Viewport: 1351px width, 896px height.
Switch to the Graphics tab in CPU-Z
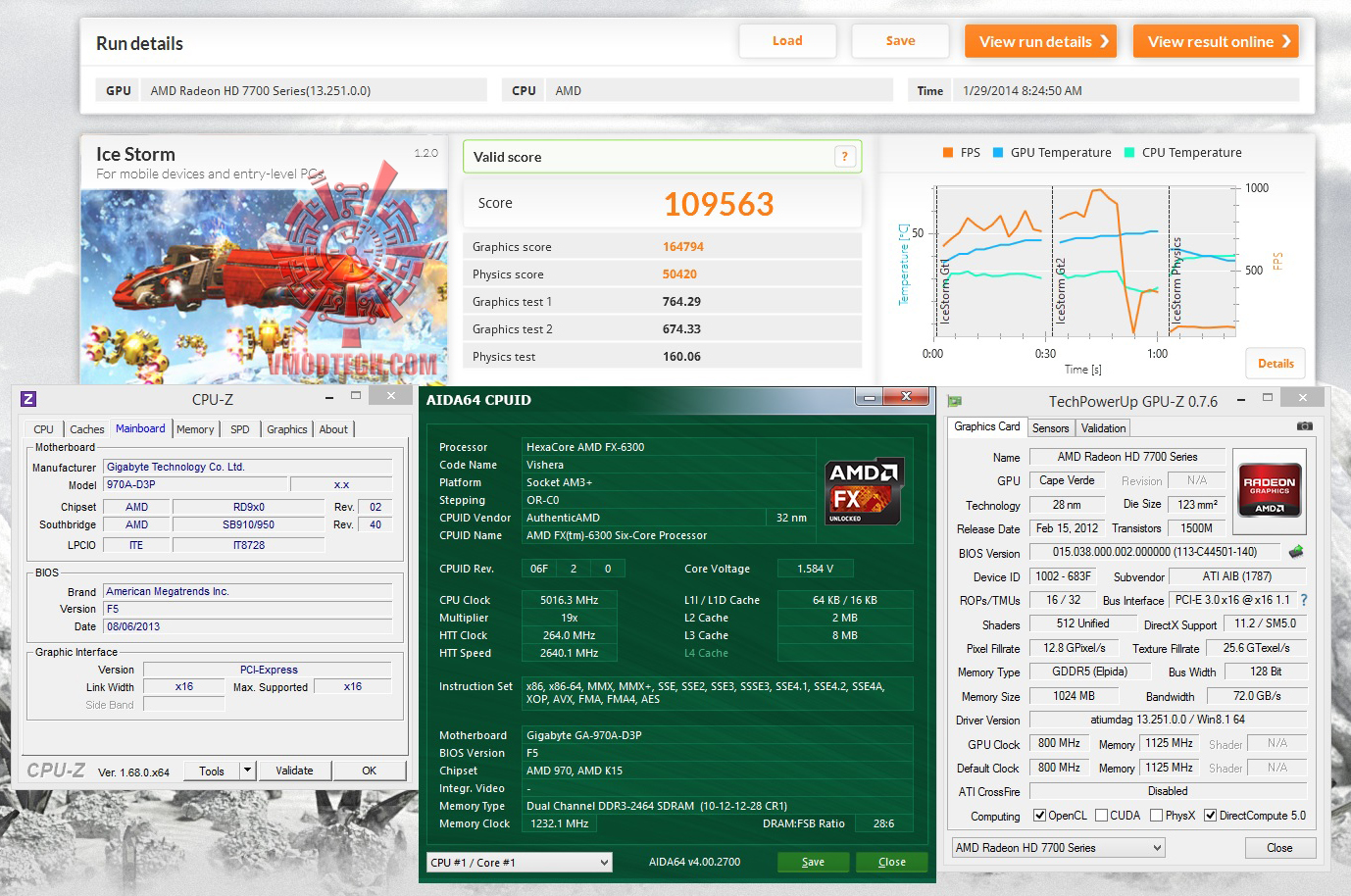287,429
